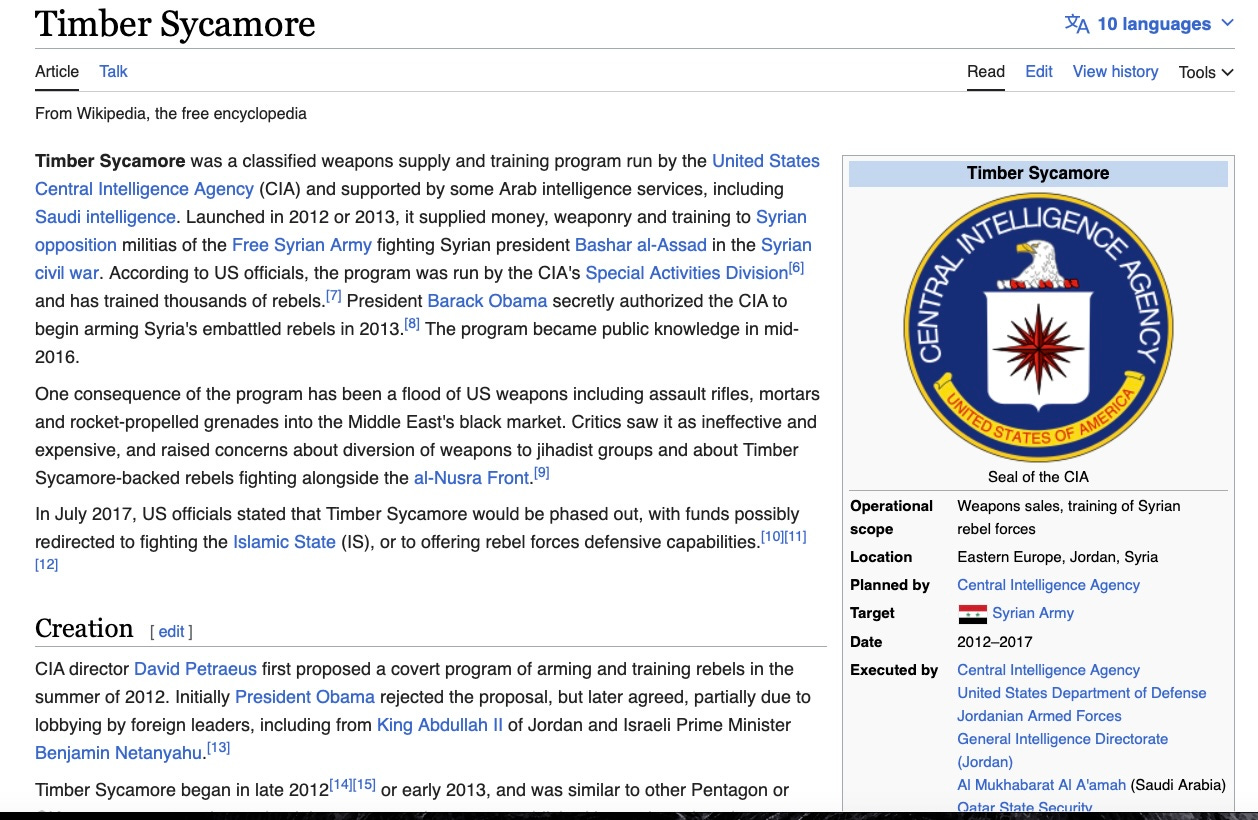Open Central Intelligence Agency under Executed by
The width and height of the screenshot is (1258, 820).
(1048, 670)
